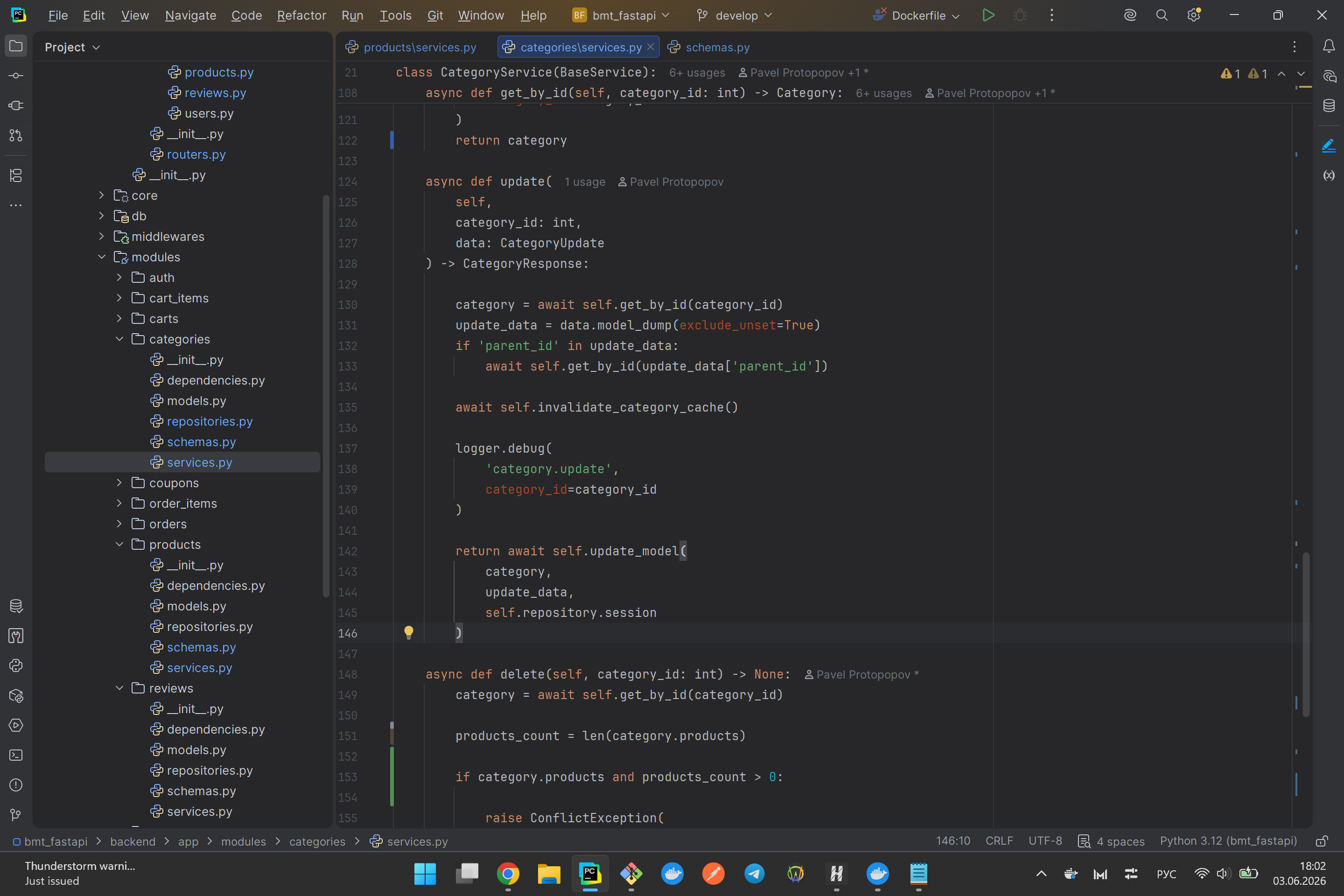Open the Structure tool window icon
Screen dimensions: 1344x896
point(16,175)
